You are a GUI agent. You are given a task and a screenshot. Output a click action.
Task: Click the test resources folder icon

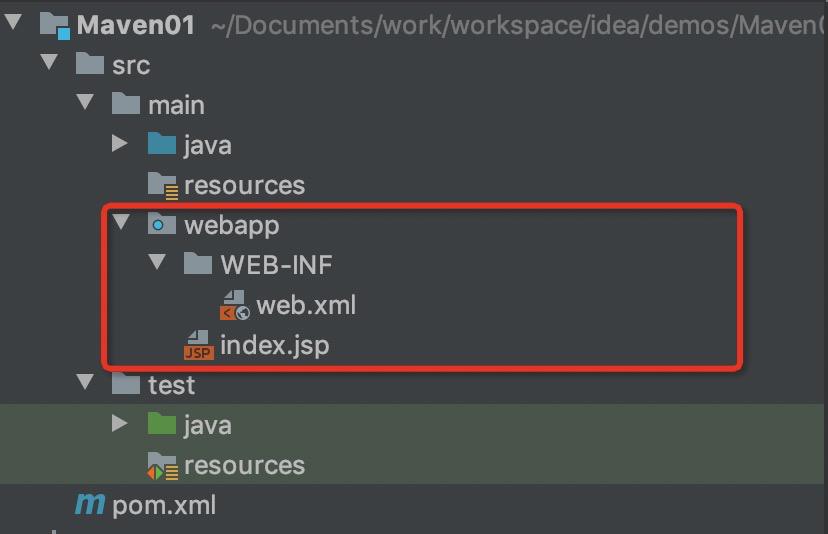point(163,466)
